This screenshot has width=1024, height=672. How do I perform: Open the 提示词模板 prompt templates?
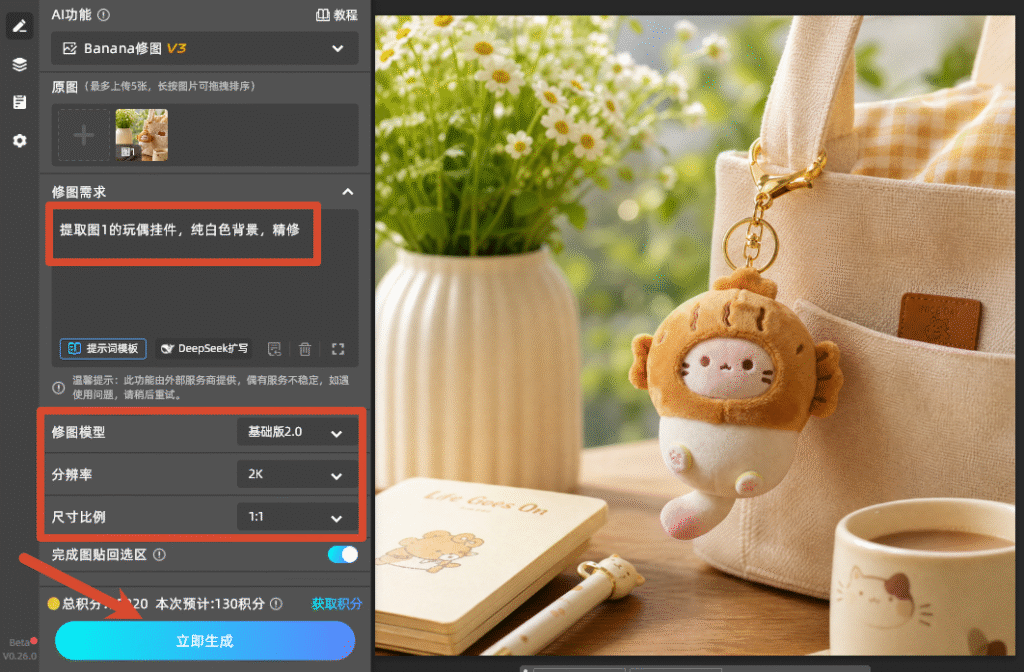coord(103,349)
